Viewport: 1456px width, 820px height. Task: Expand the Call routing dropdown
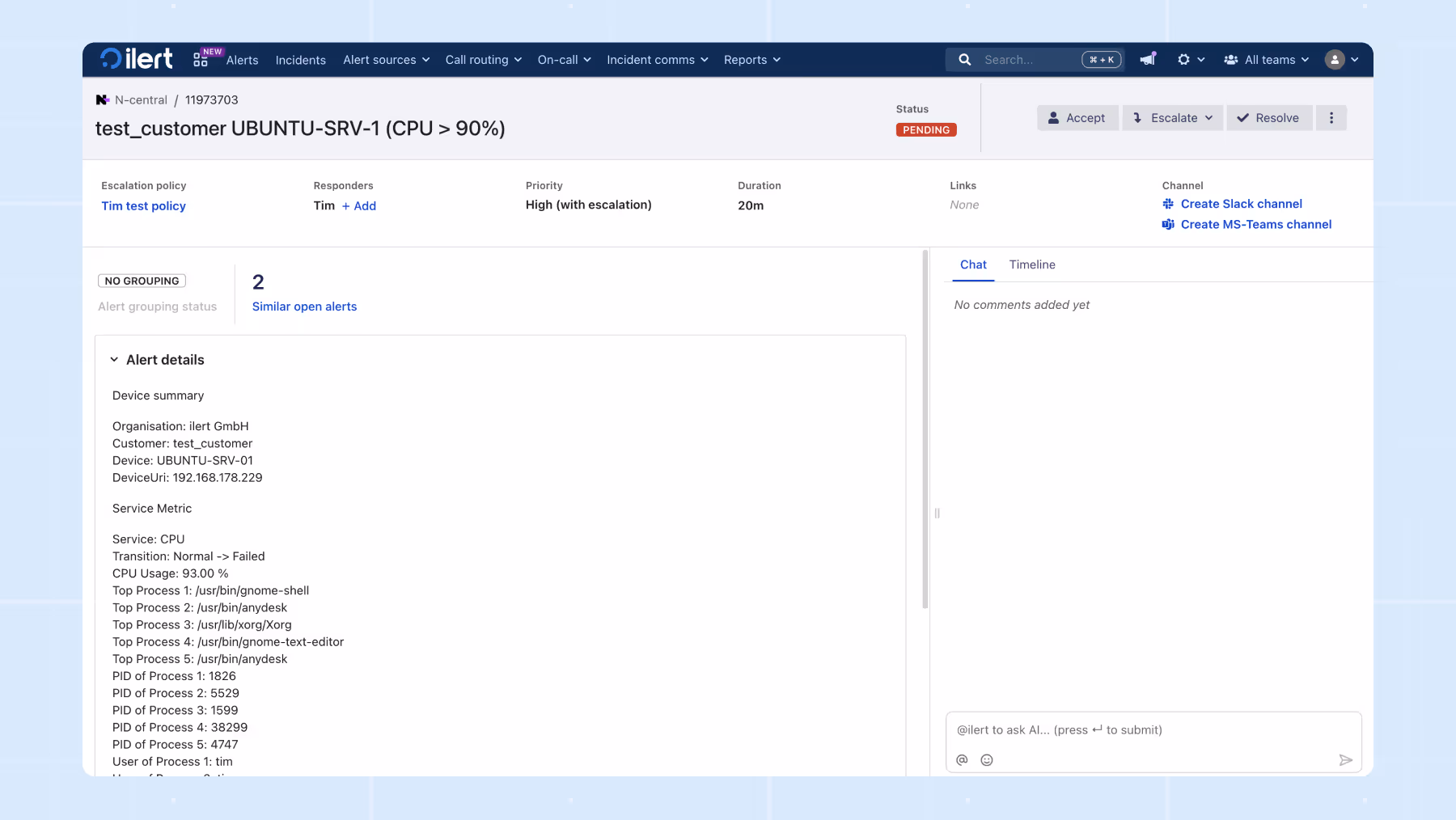pyautogui.click(x=484, y=60)
